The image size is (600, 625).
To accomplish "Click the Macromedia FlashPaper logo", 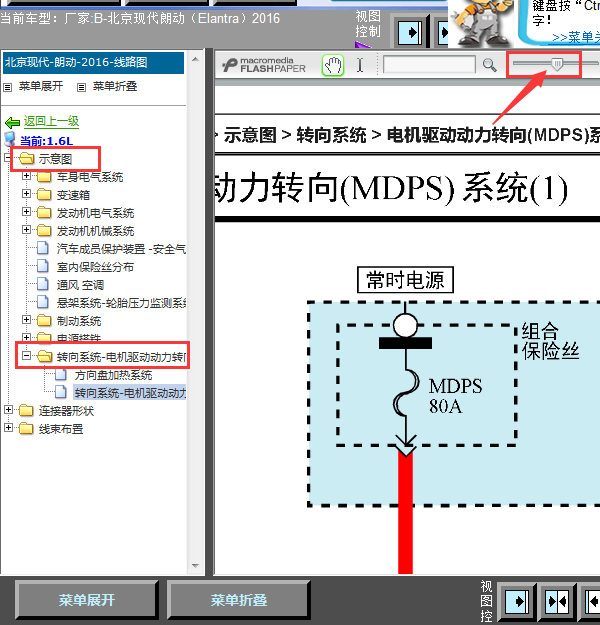I will (264, 65).
